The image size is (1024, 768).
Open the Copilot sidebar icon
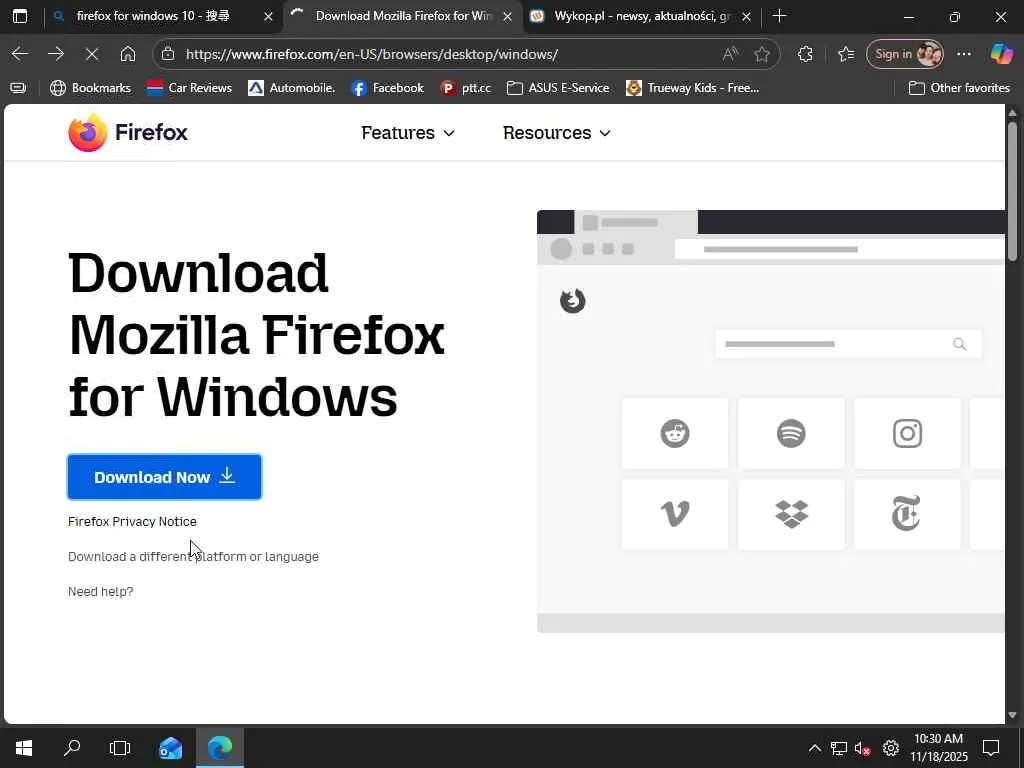(1001, 54)
